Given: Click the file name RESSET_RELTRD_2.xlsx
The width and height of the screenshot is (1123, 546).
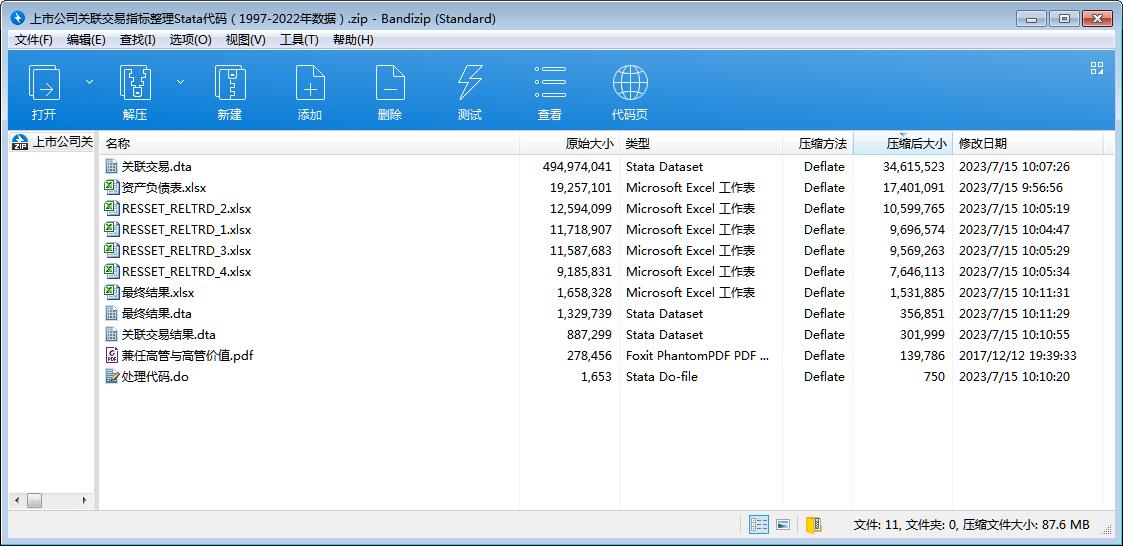Looking at the screenshot, I should click(x=187, y=209).
